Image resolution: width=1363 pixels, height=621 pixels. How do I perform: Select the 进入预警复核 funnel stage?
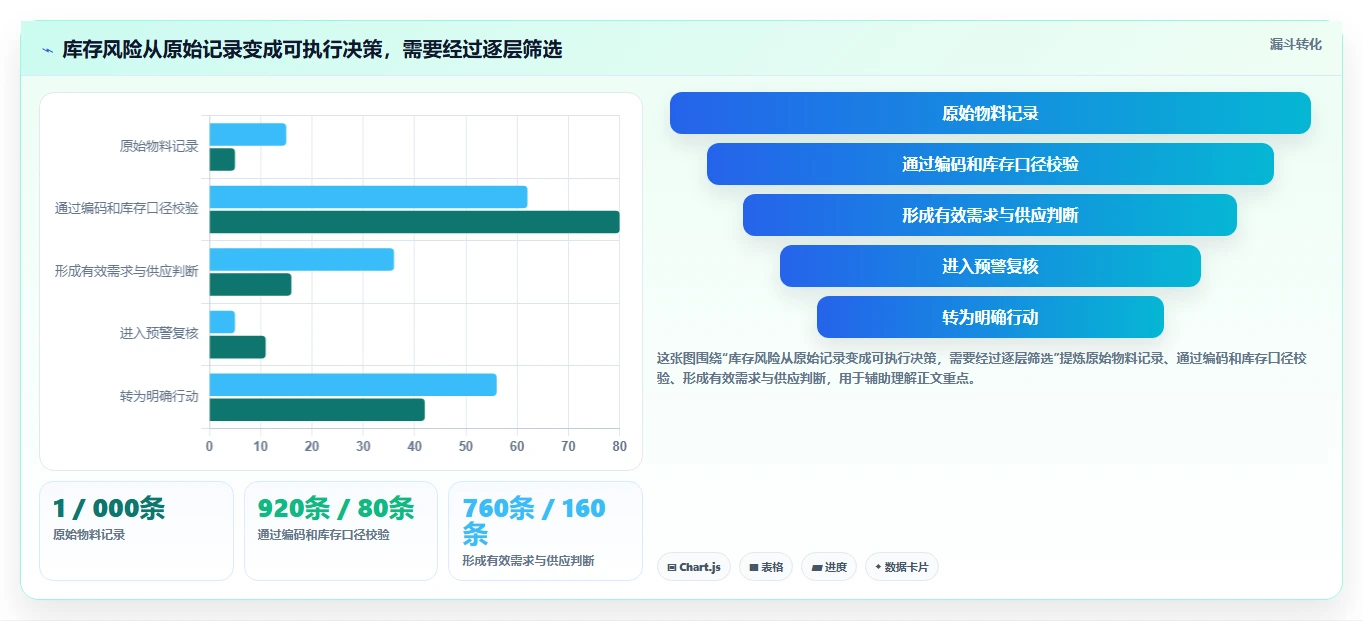click(x=990, y=266)
